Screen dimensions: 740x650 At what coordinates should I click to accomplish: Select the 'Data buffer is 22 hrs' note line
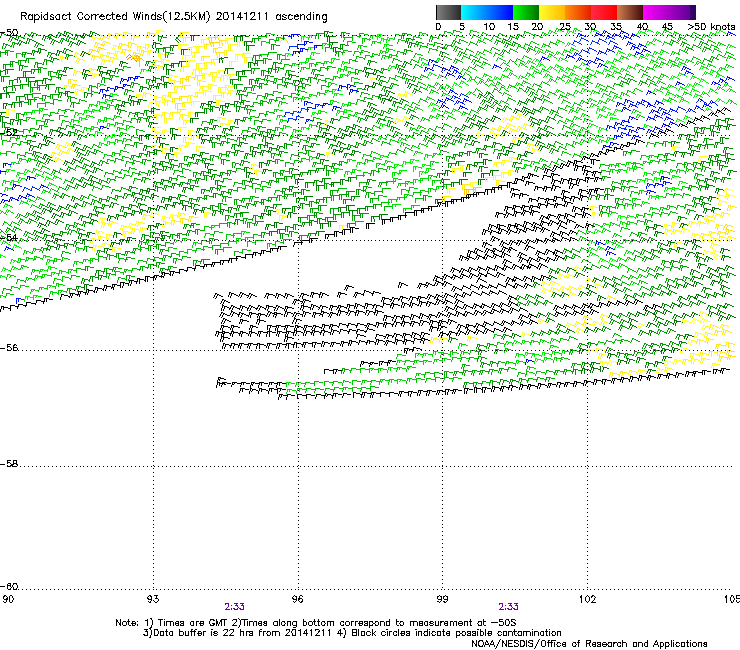(x=352, y=633)
